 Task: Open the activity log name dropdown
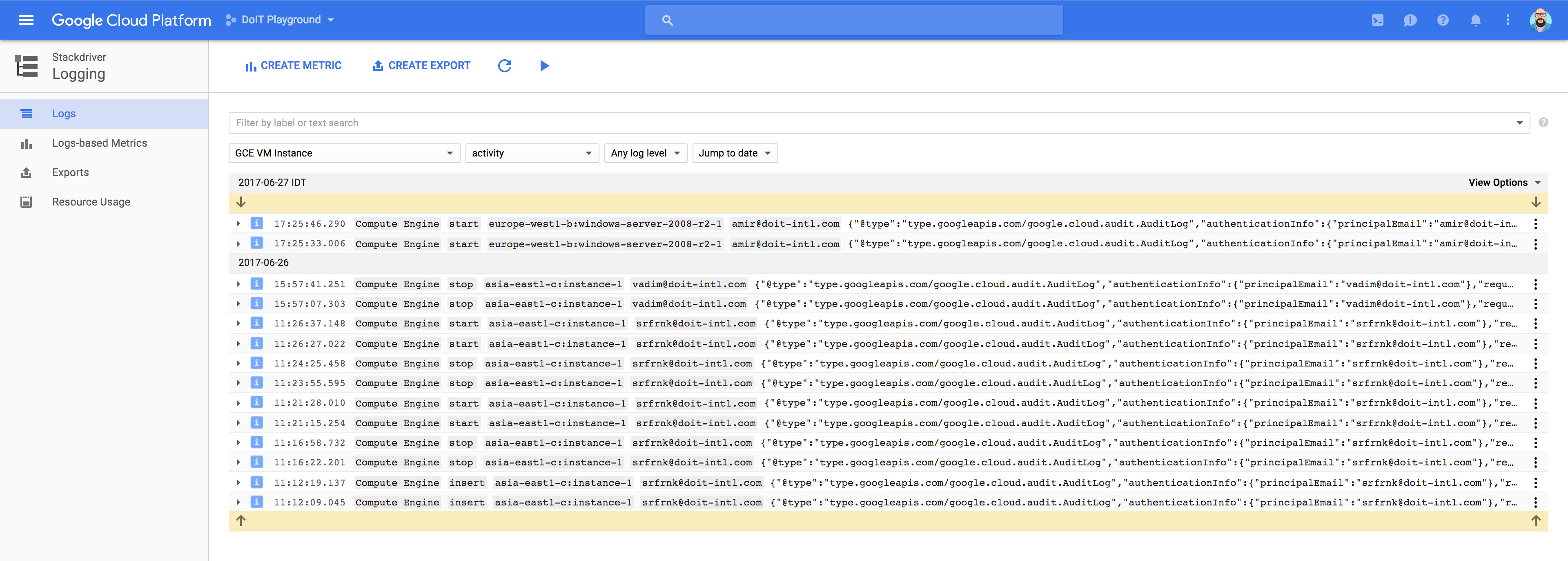click(532, 153)
